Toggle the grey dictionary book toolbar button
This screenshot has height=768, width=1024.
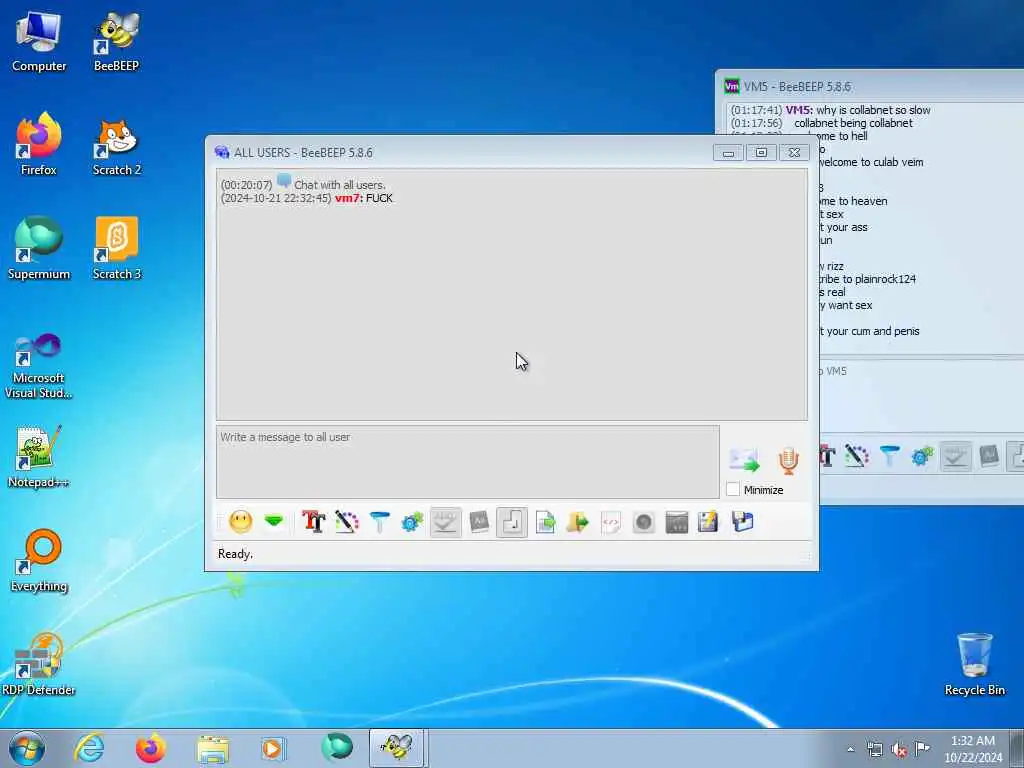[479, 522]
